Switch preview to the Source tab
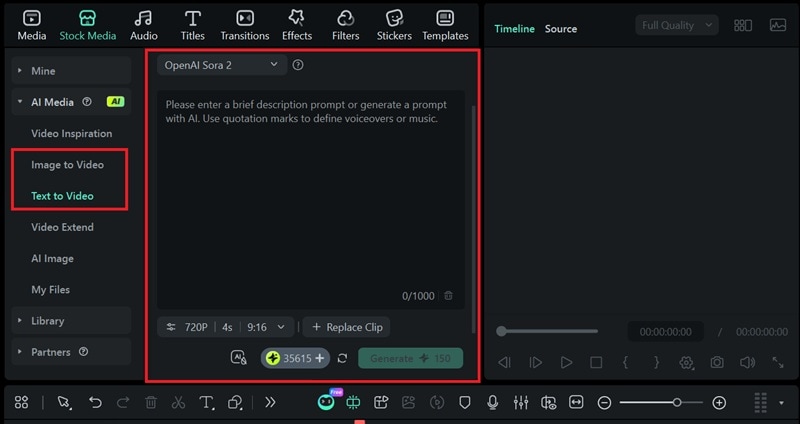Viewport: 800px width, 424px height. [561, 29]
